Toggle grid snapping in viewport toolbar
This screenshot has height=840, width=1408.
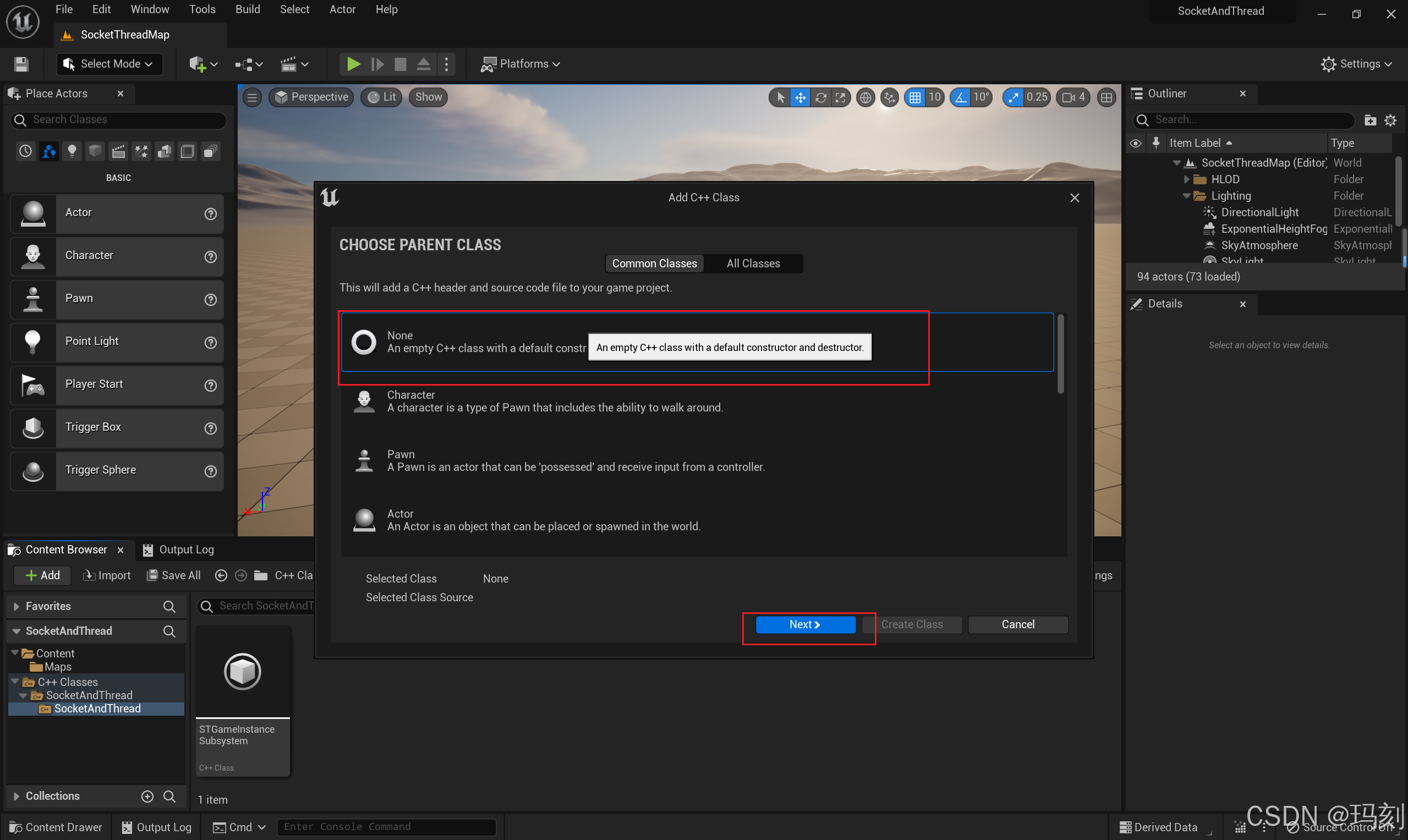tap(914, 97)
